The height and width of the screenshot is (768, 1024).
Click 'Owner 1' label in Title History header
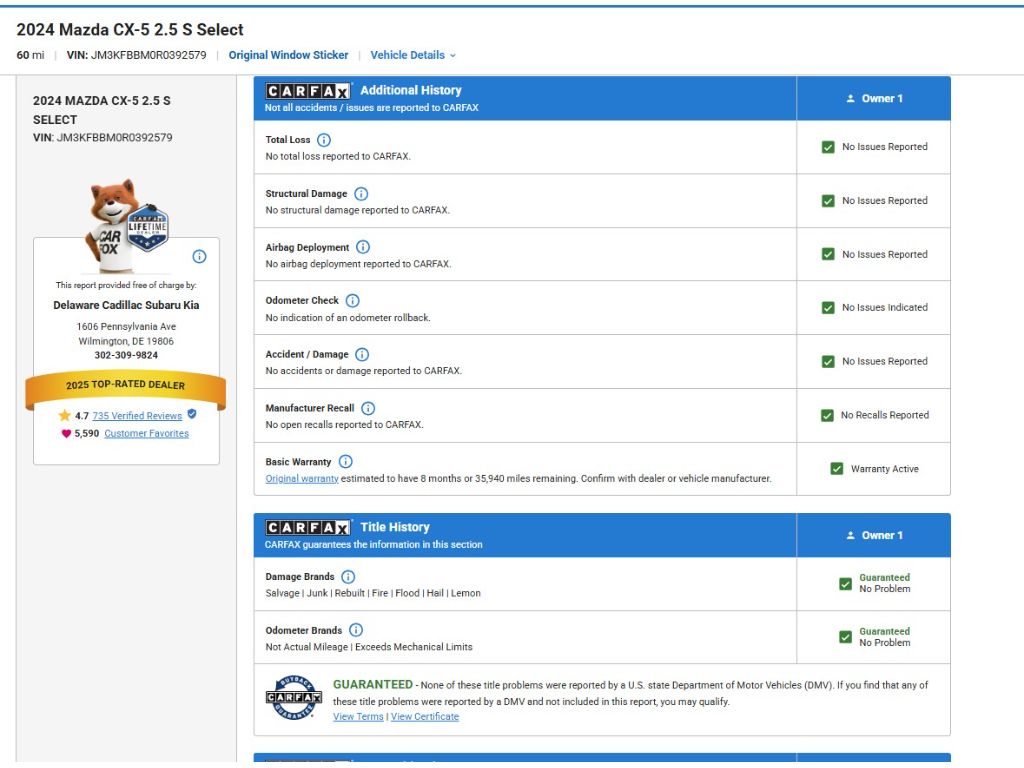click(x=882, y=536)
